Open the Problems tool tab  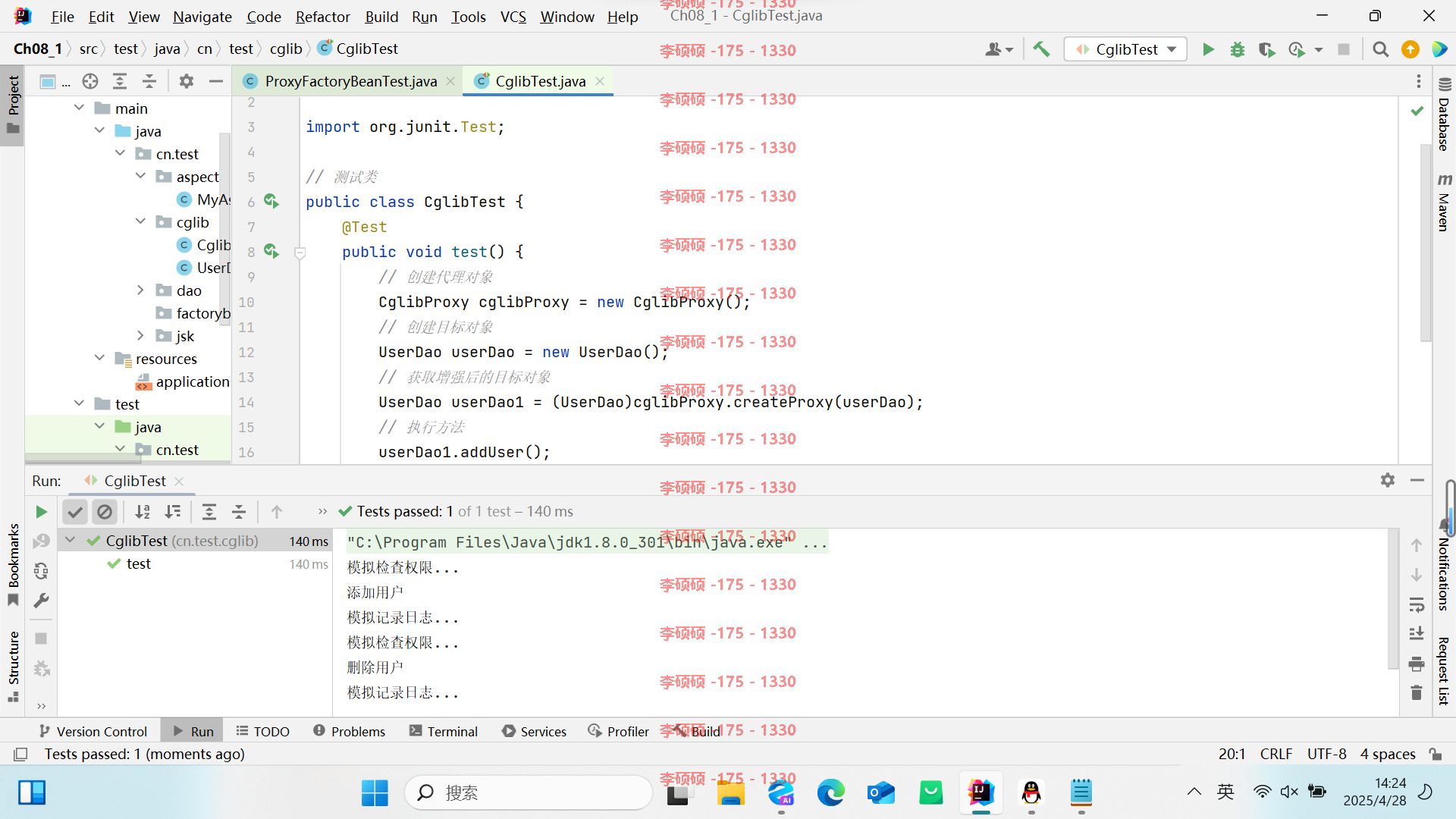[x=349, y=731]
